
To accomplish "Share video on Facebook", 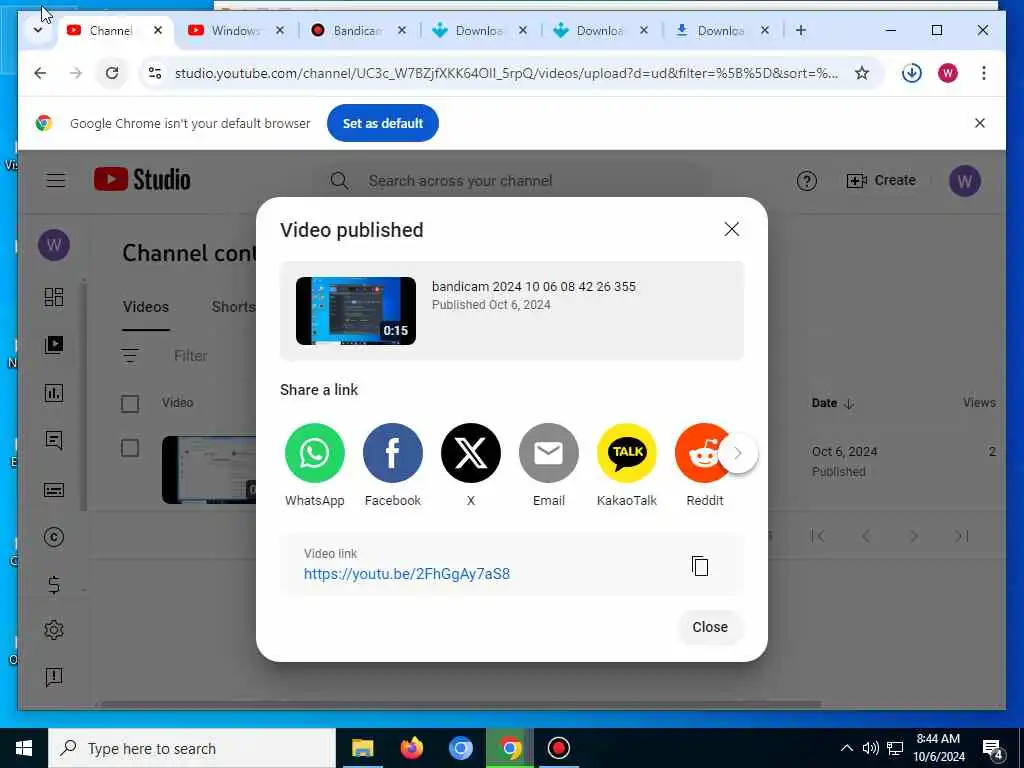I will click(x=392, y=453).
